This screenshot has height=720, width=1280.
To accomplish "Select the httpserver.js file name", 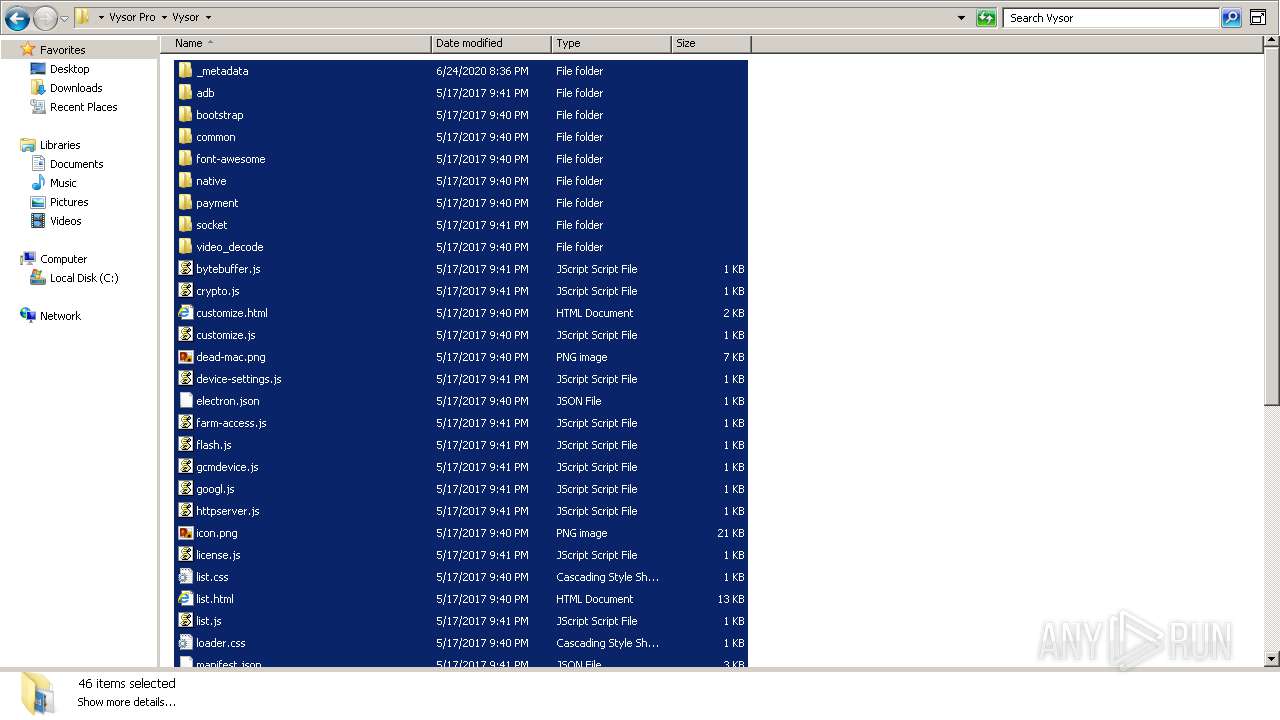I will [228, 511].
